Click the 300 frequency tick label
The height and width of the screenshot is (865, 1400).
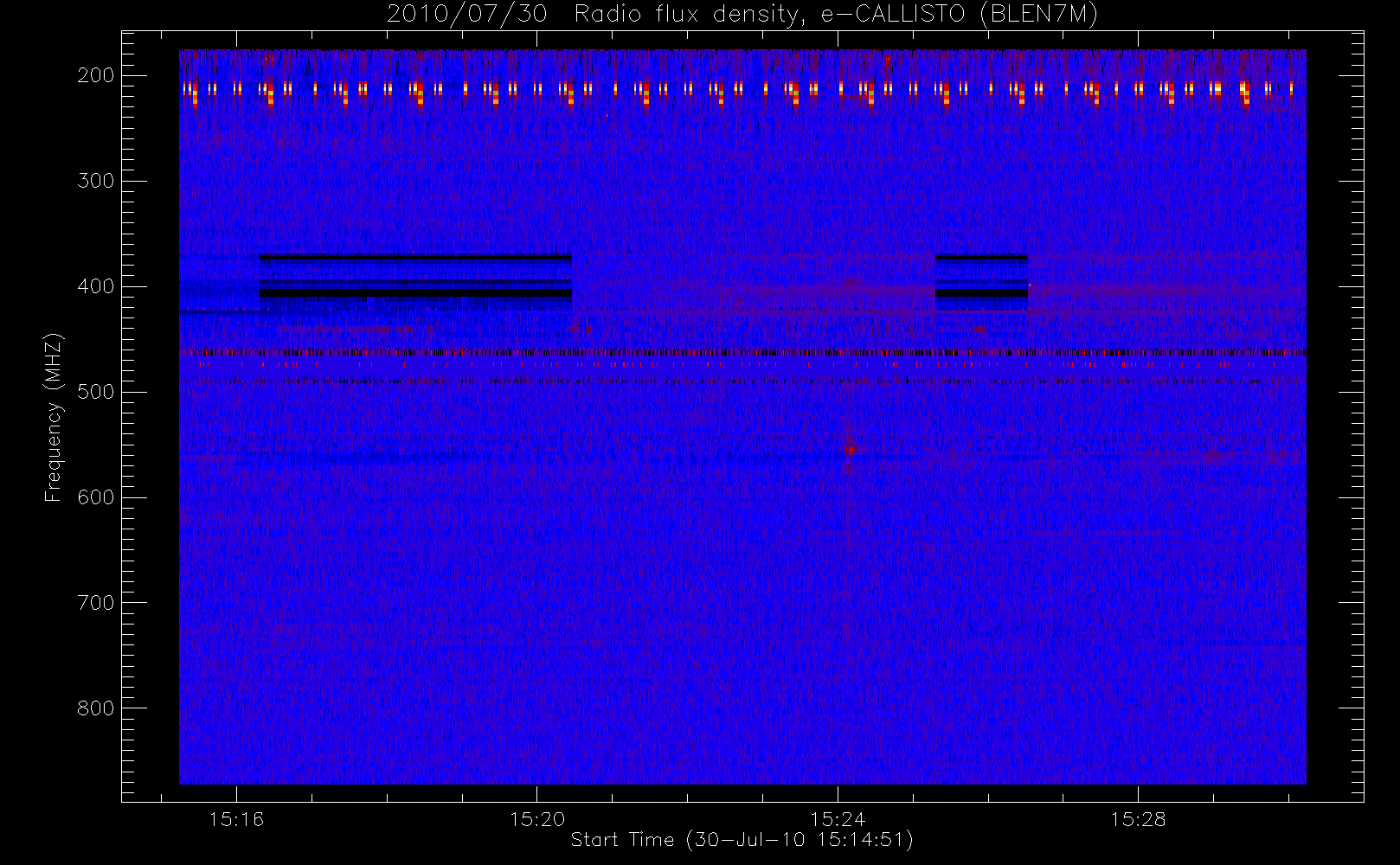pos(96,181)
